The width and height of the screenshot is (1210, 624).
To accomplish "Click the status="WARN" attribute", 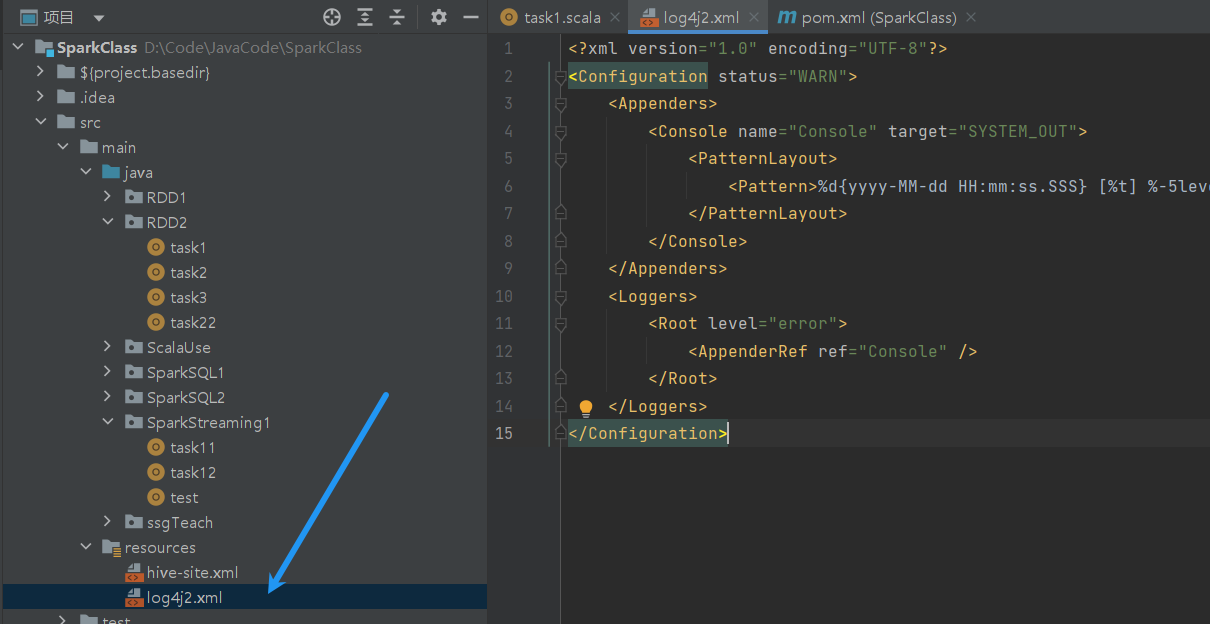I will pos(783,76).
